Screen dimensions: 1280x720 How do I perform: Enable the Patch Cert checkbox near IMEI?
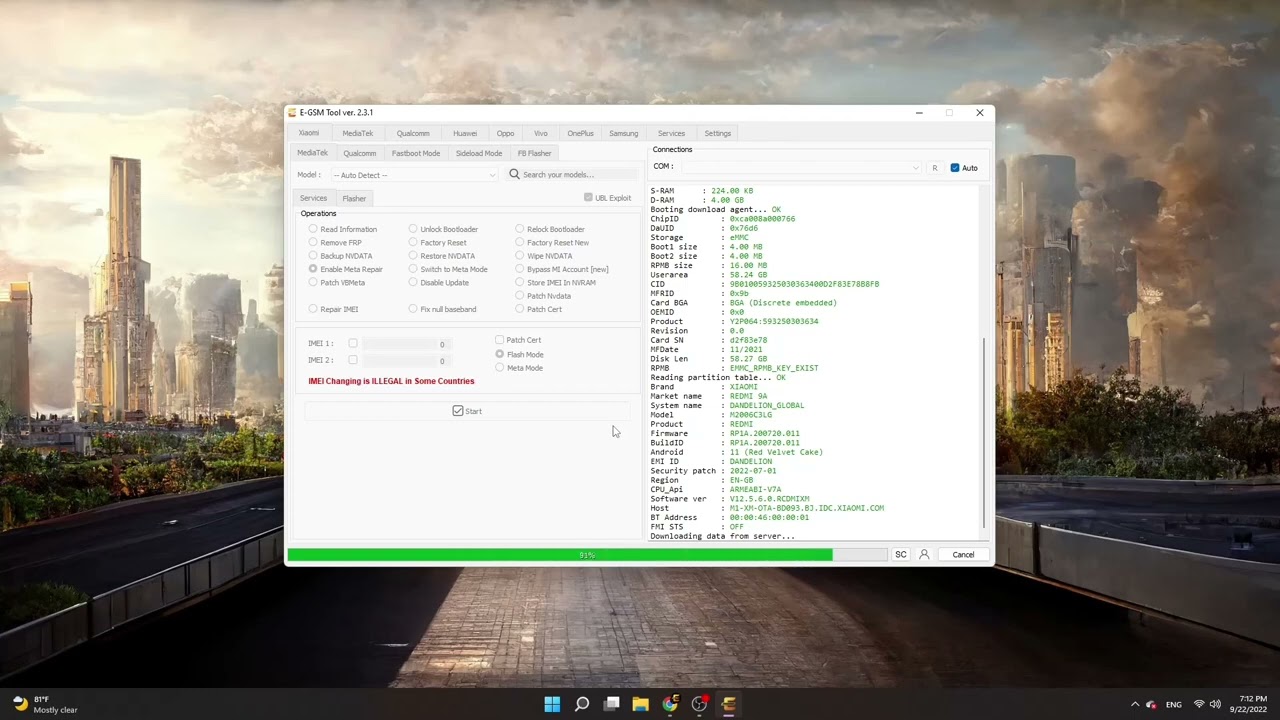500,340
